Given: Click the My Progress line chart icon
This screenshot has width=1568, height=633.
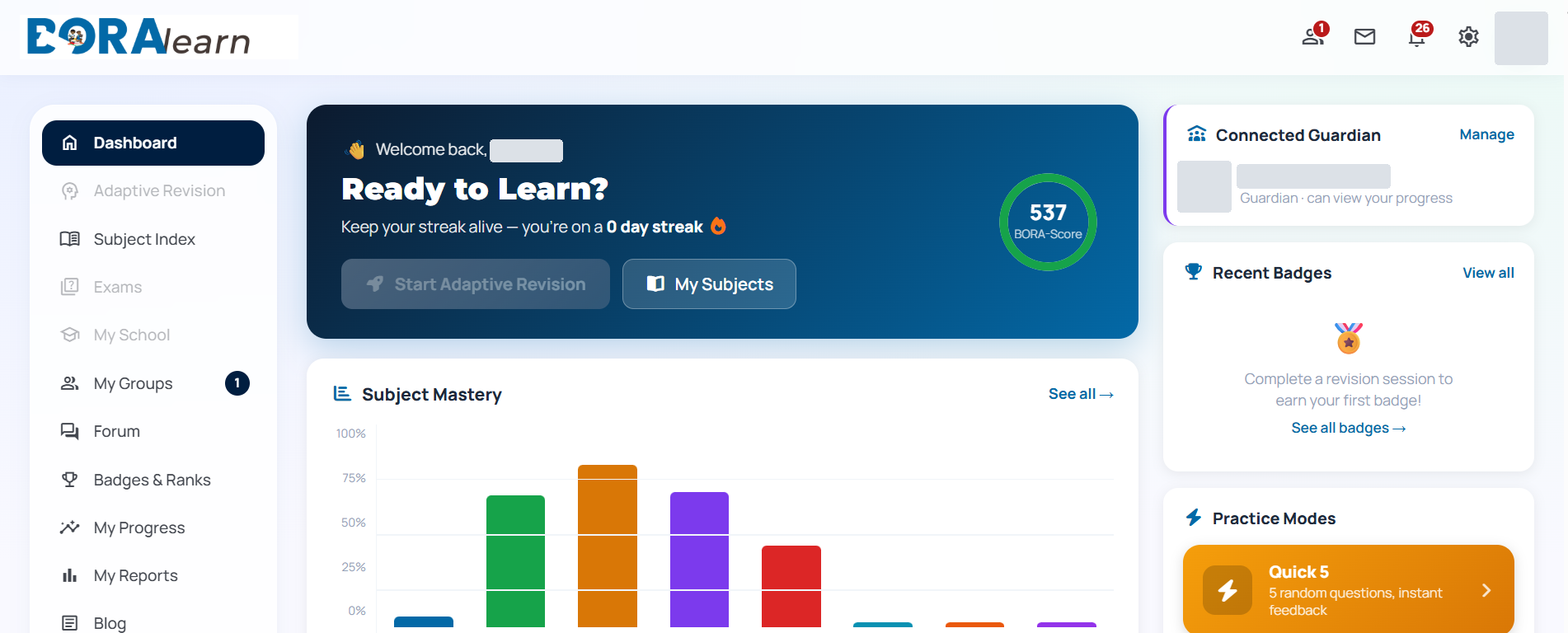Looking at the screenshot, I should pyautogui.click(x=70, y=527).
